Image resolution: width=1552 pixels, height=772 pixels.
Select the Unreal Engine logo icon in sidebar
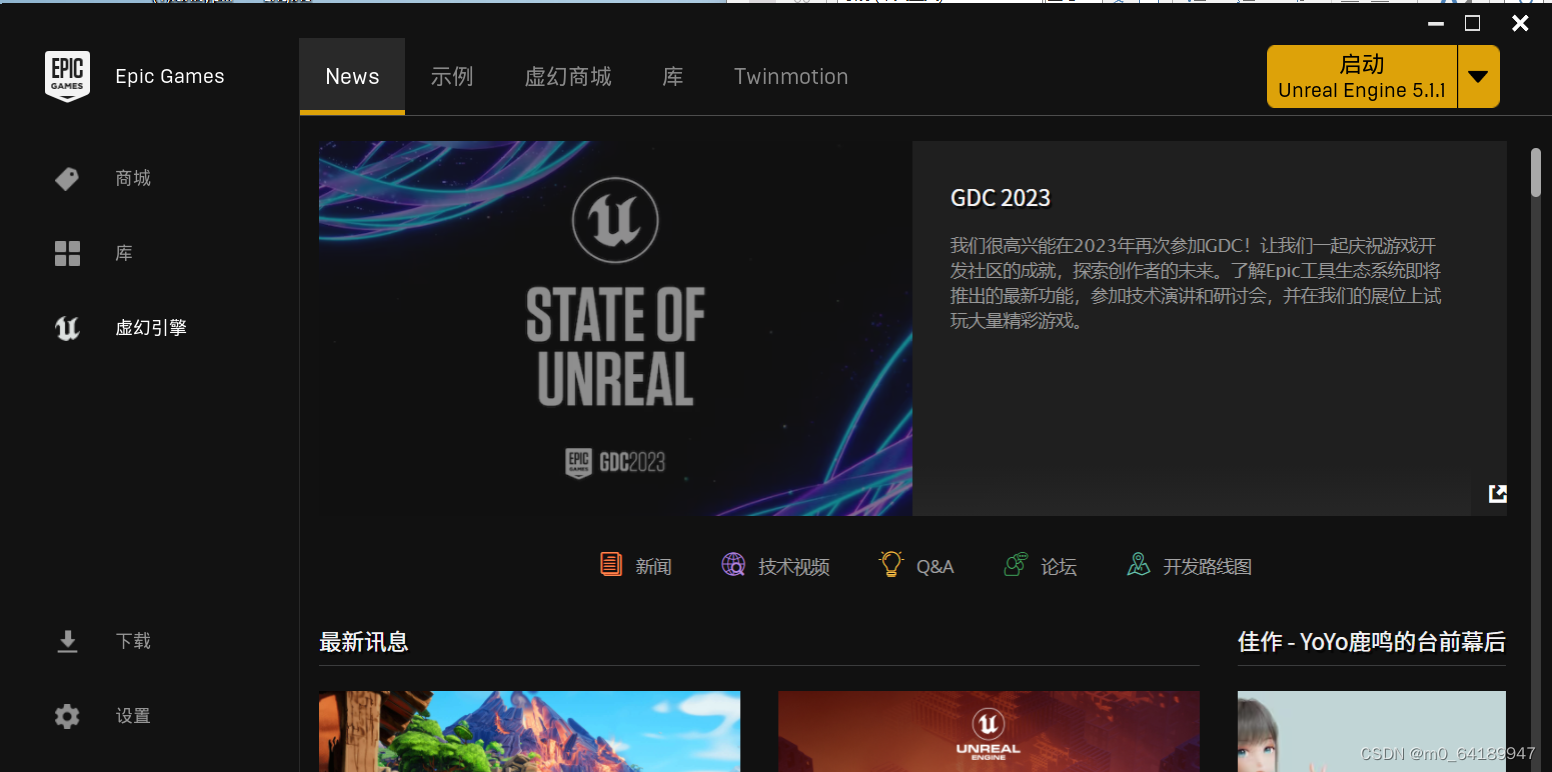click(x=67, y=328)
